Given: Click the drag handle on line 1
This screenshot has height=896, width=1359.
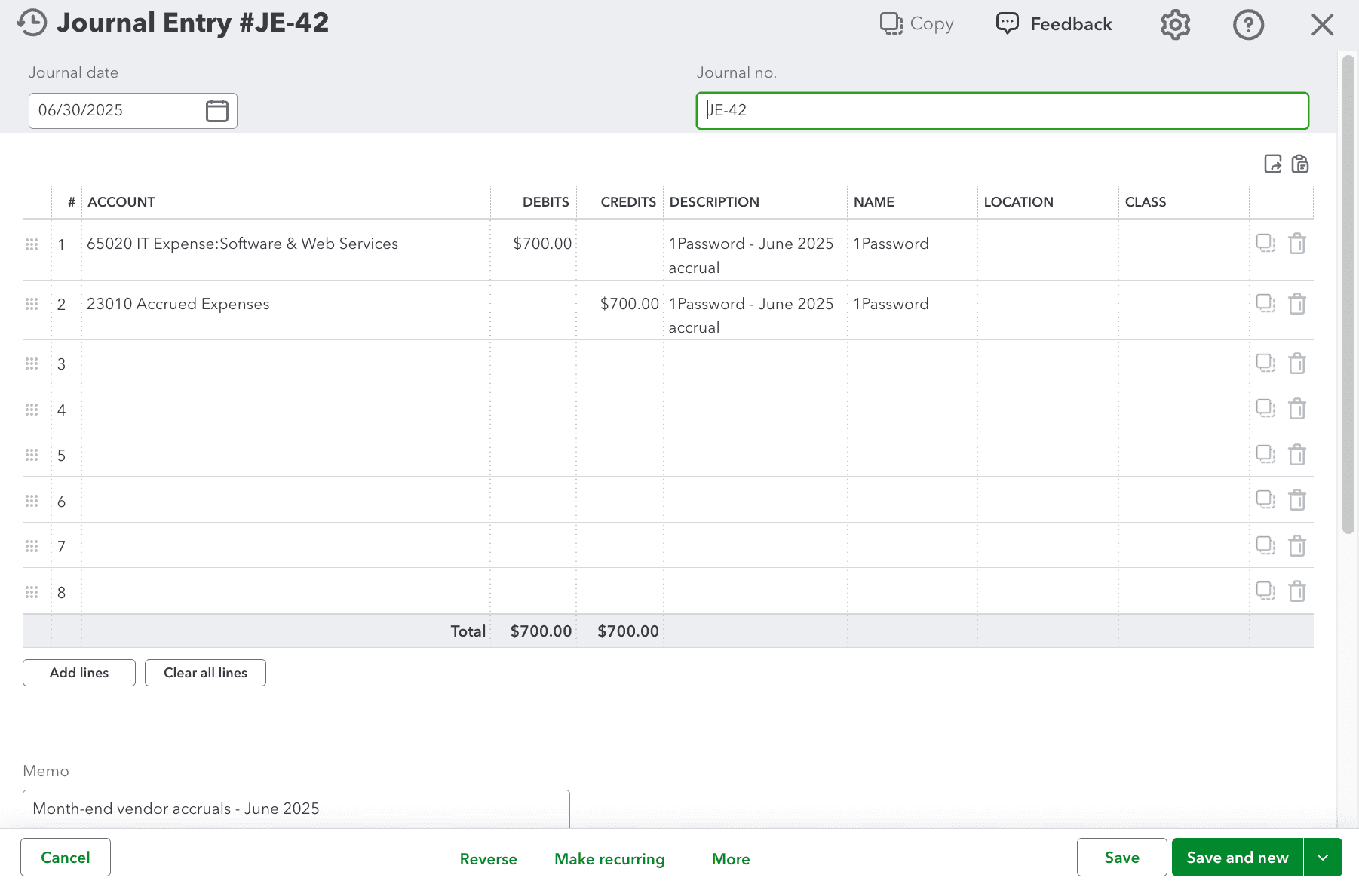Looking at the screenshot, I should (x=32, y=244).
